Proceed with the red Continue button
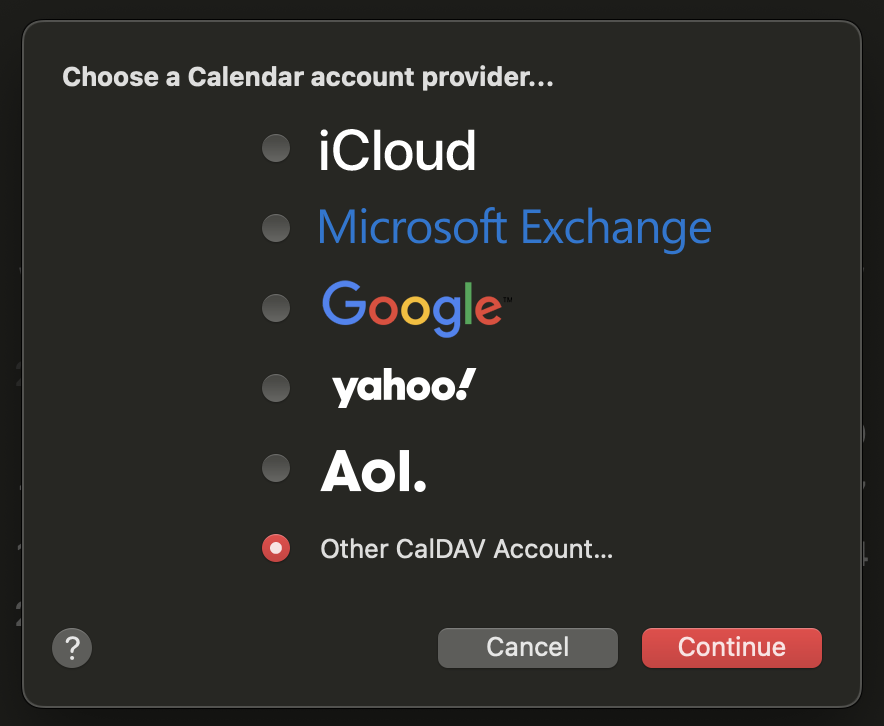This screenshot has width=884, height=726. point(732,648)
